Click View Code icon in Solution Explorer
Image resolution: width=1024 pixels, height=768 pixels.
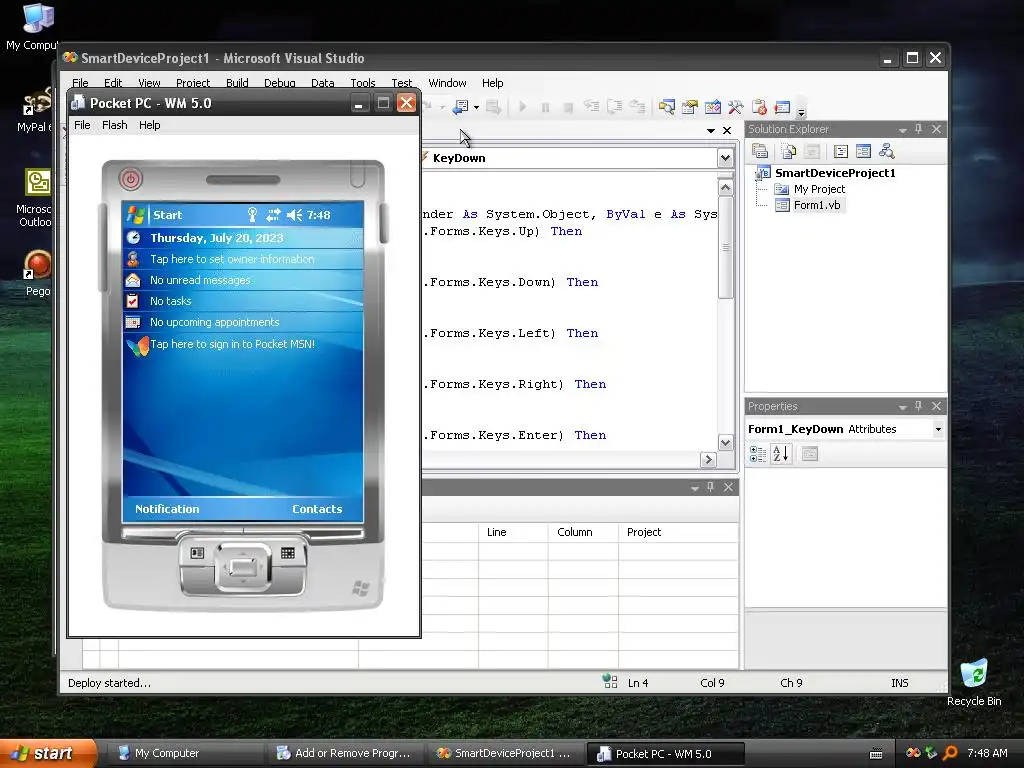[840, 152]
